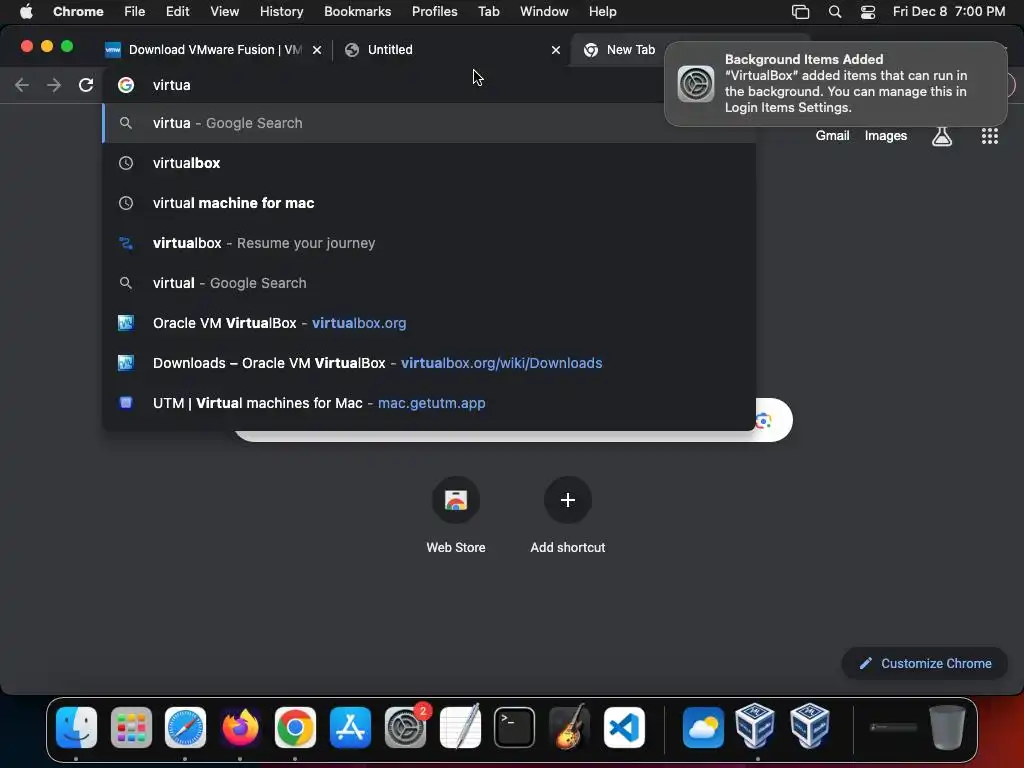Screen dimensions: 1024x768
Task: Choose the "virtualbox" history suggestion
Action: (x=429, y=163)
